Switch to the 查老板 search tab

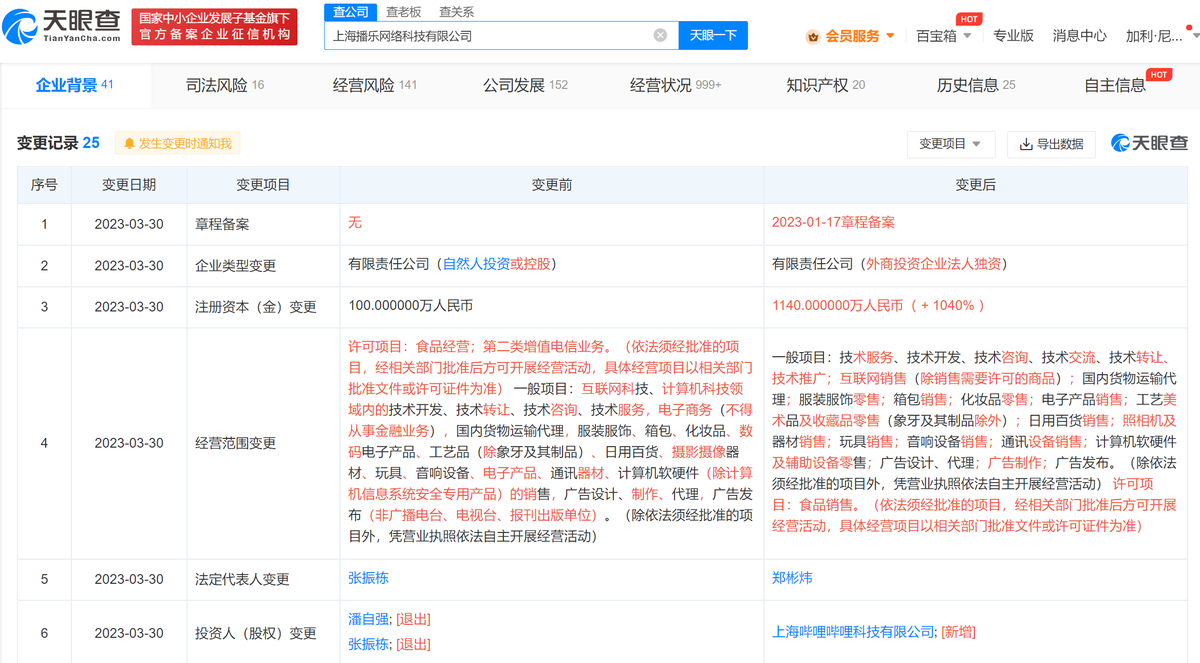pos(403,11)
